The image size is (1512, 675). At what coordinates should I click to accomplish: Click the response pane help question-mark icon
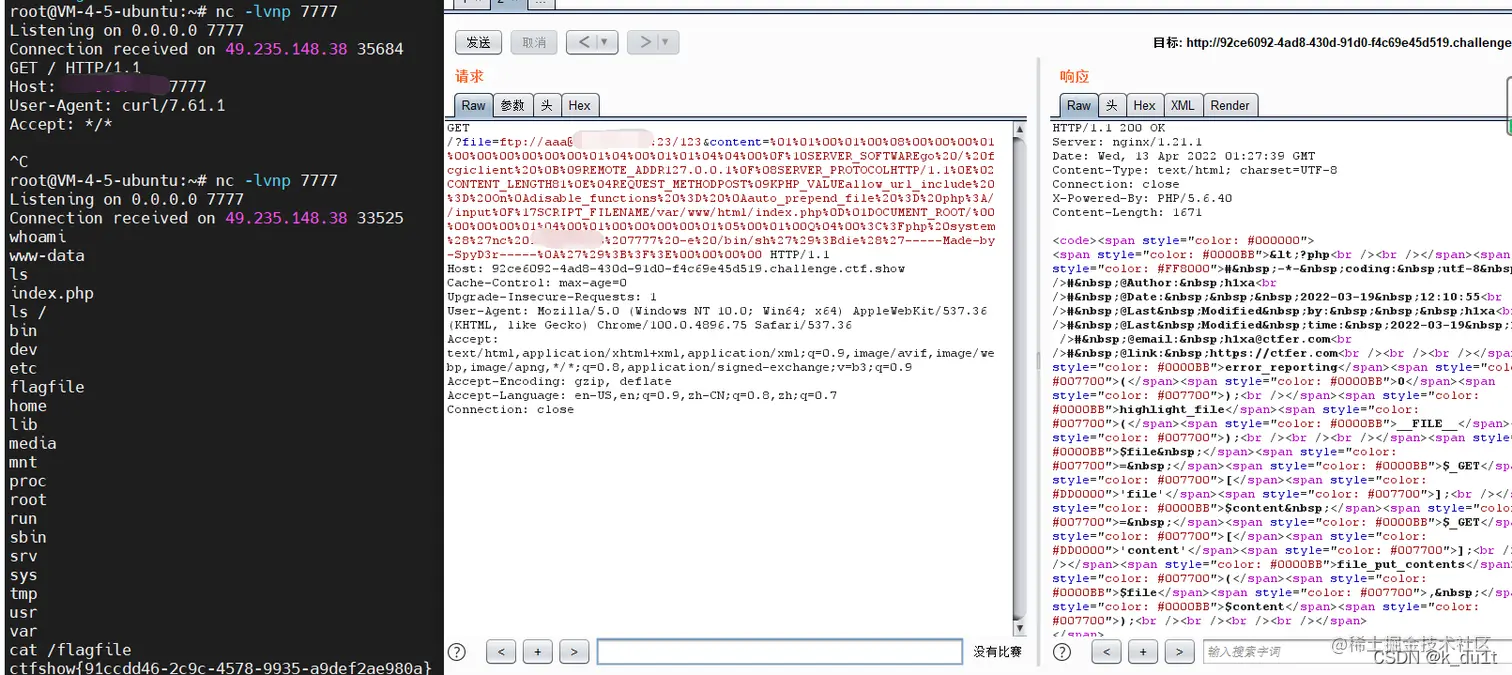point(1063,652)
